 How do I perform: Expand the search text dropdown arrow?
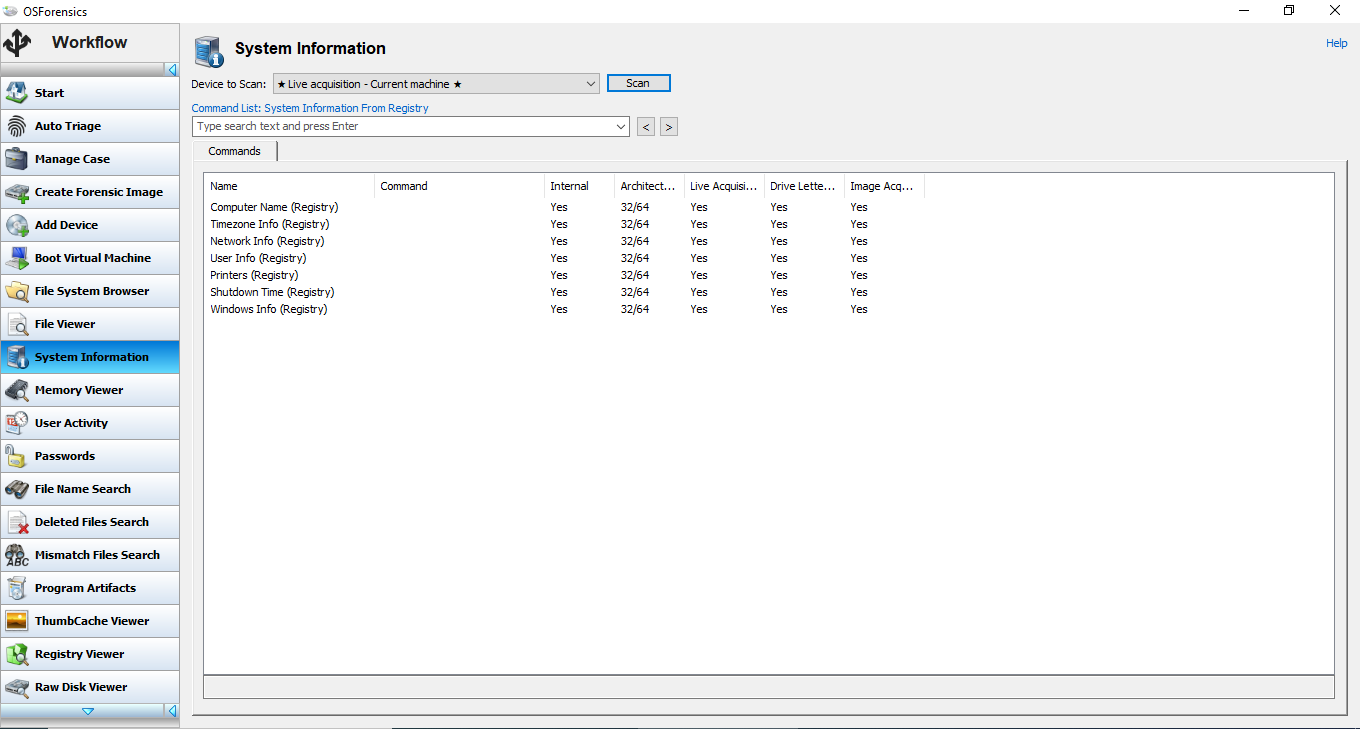pos(621,127)
